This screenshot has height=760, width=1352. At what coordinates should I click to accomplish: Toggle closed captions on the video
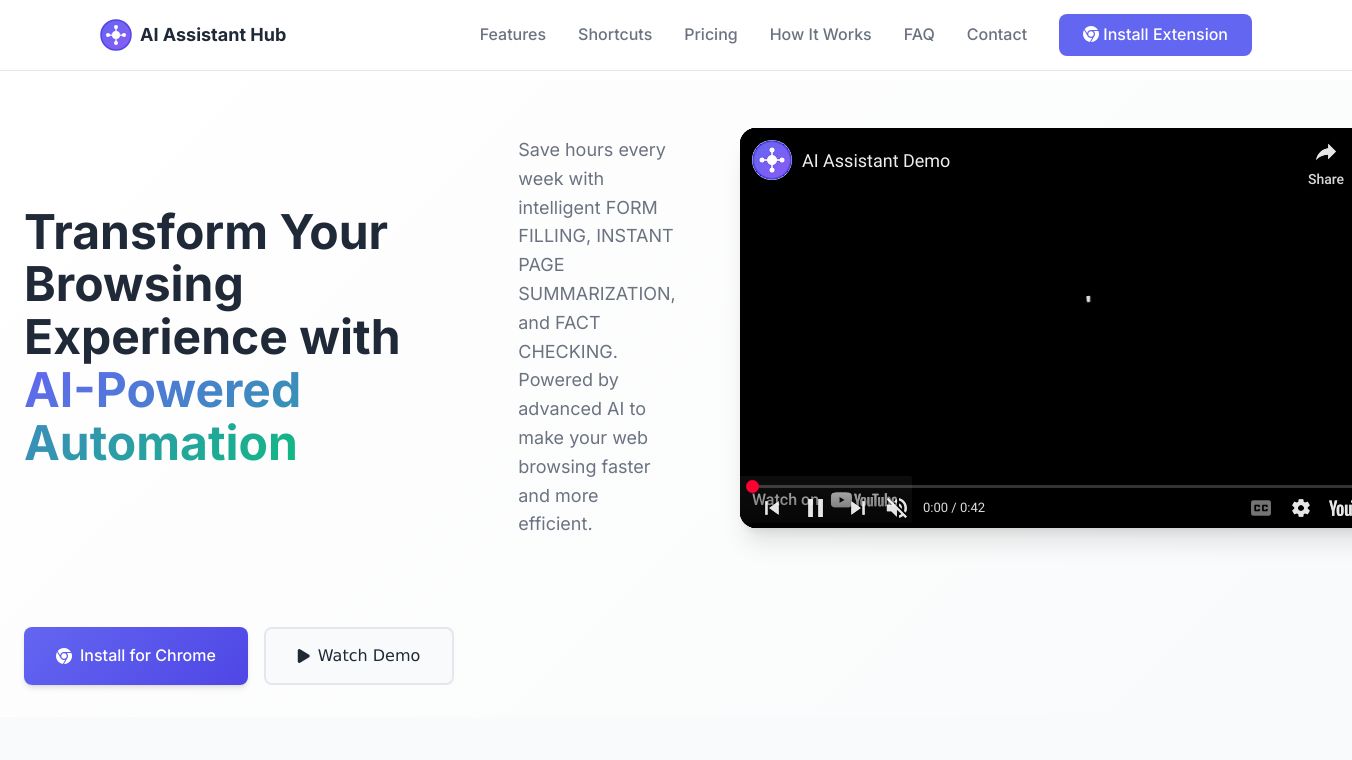click(x=1260, y=508)
